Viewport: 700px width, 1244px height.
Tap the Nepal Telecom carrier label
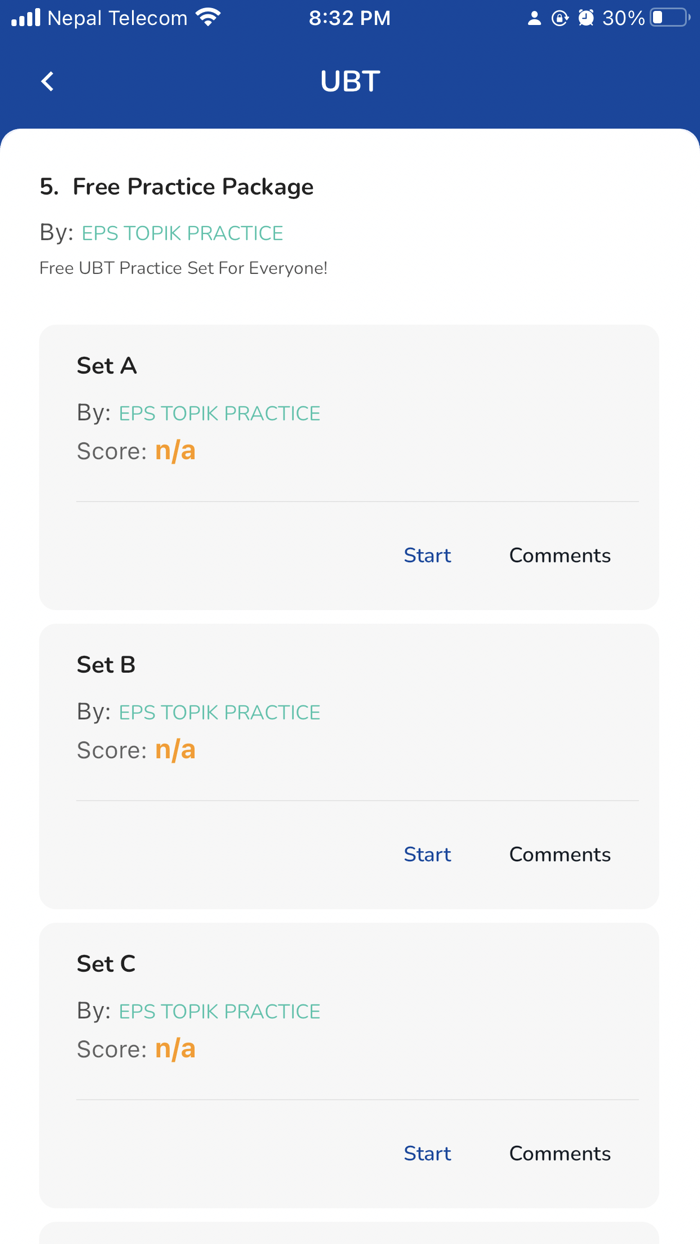[117, 17]
